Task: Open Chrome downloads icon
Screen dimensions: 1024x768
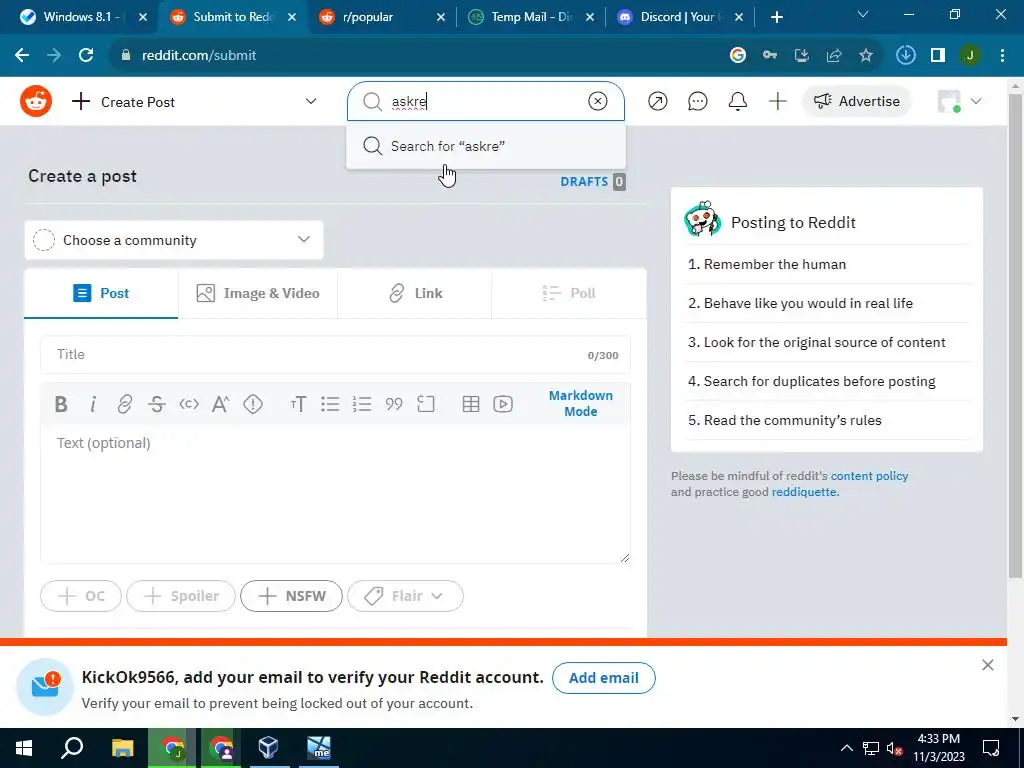Action: pyautogui.click(x=905, y=56)
